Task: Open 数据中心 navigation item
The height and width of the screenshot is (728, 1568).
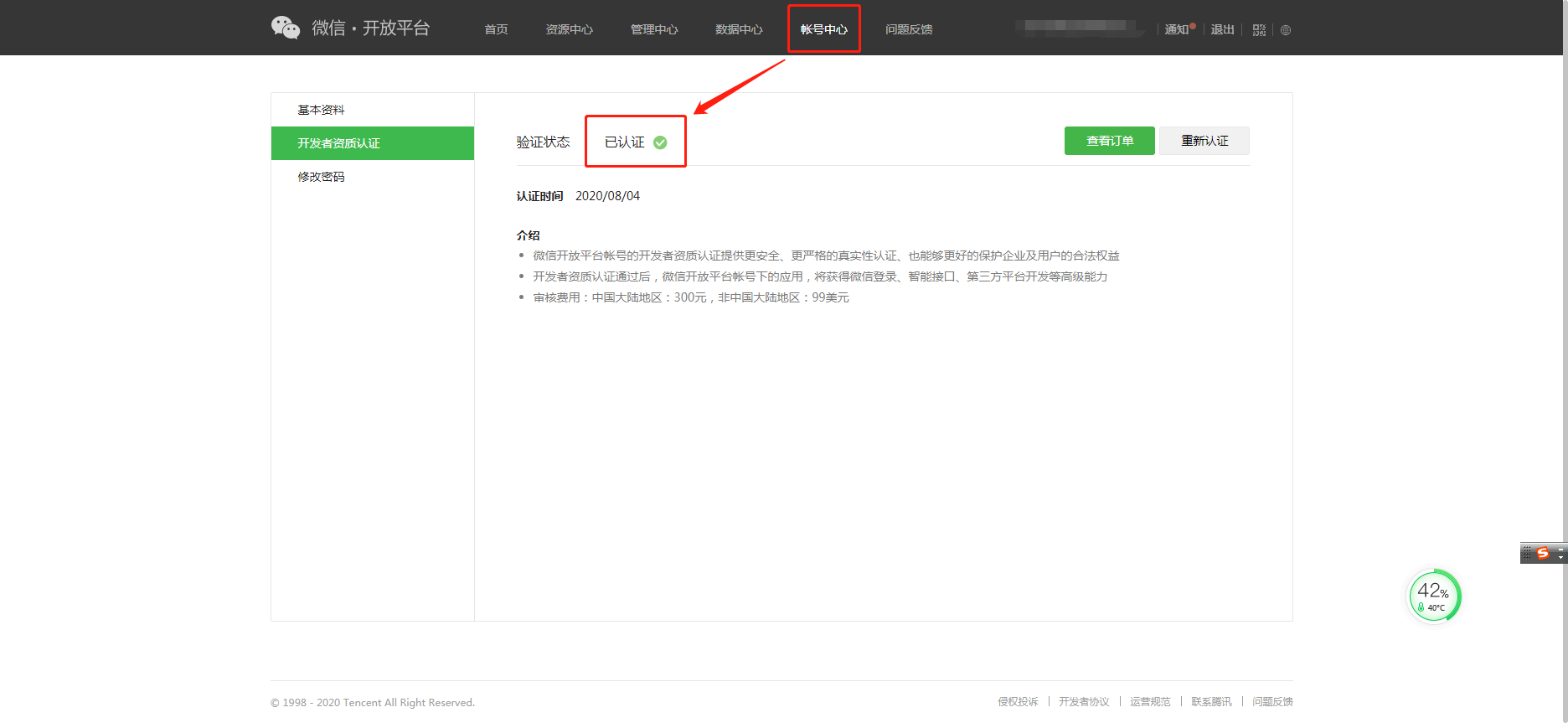Action: coord(739,29)
